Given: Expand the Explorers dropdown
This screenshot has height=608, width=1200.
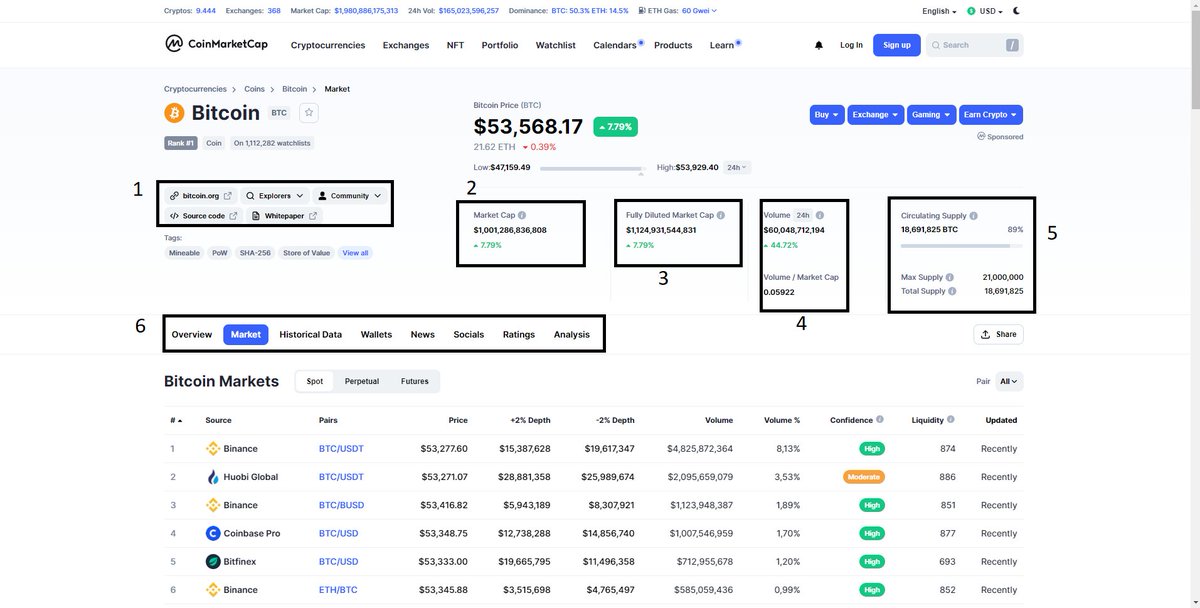Looking at the screenshot, I should [275, 196].
